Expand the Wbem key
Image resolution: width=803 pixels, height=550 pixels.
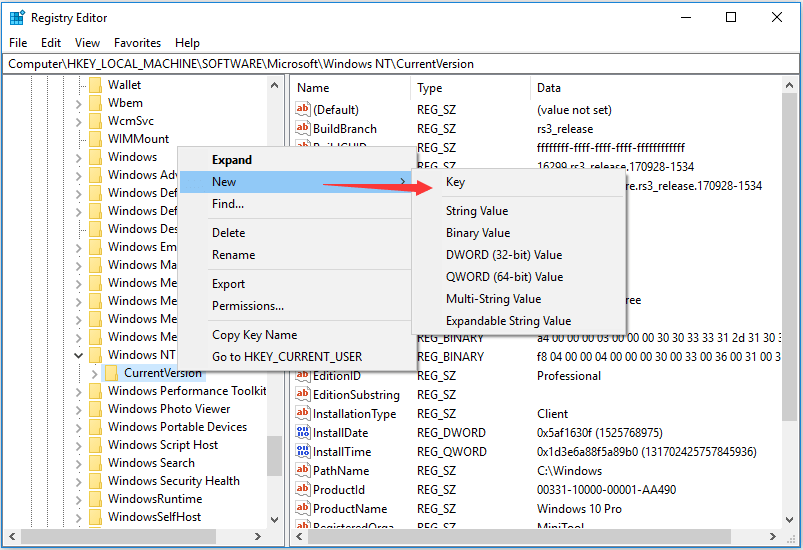tap(78, 104)
